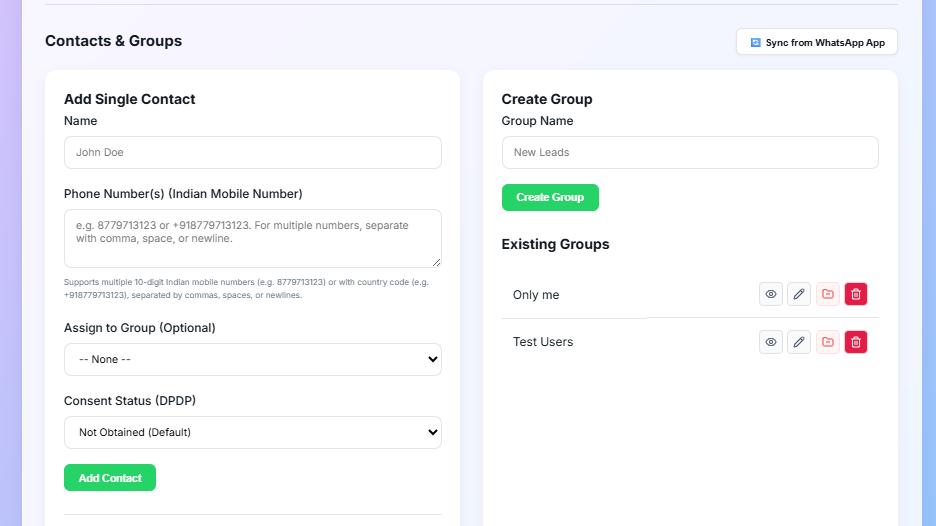Click the 'Existing Groups' heading
936x526 pixels.
[555, 244]
